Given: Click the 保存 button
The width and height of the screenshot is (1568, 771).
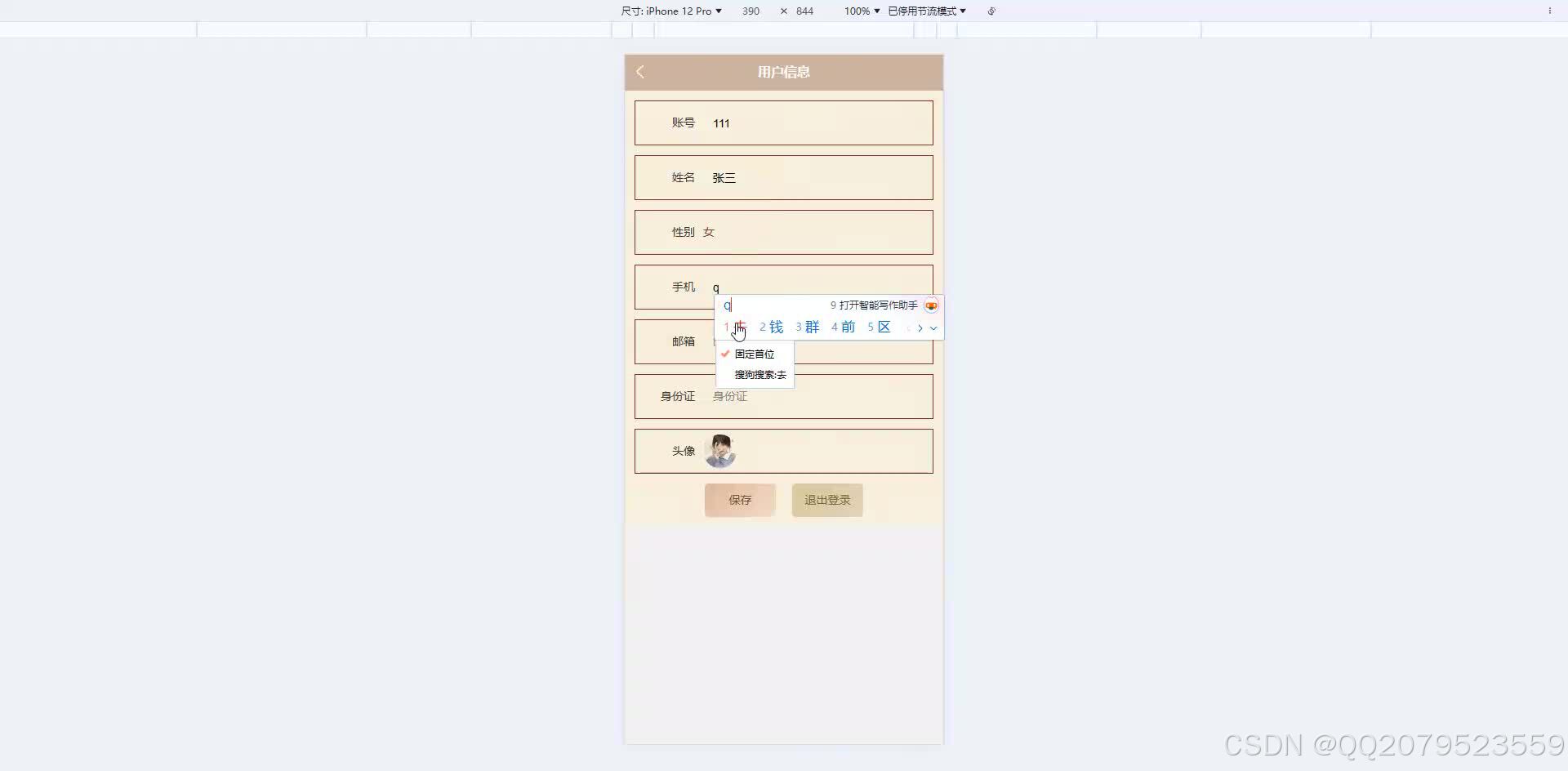Looking at the screenshot, I should coord(740,500).
